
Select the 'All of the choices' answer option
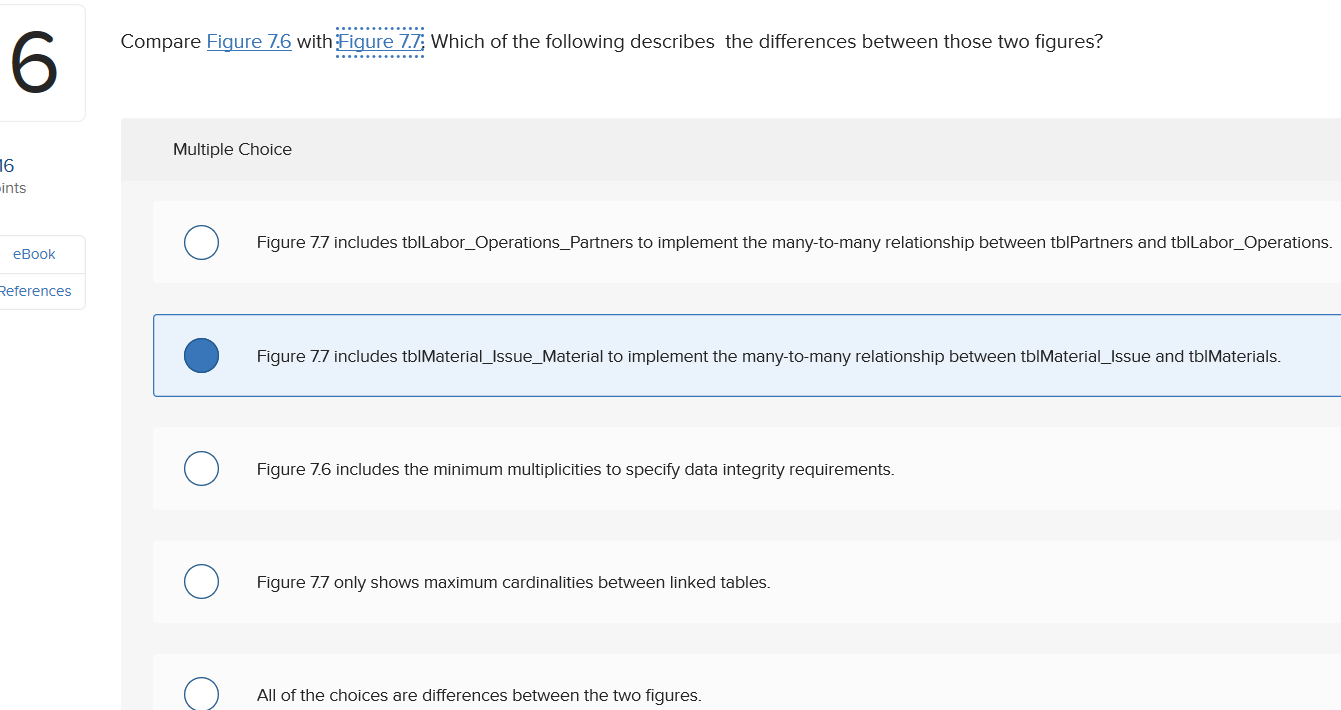201,693
